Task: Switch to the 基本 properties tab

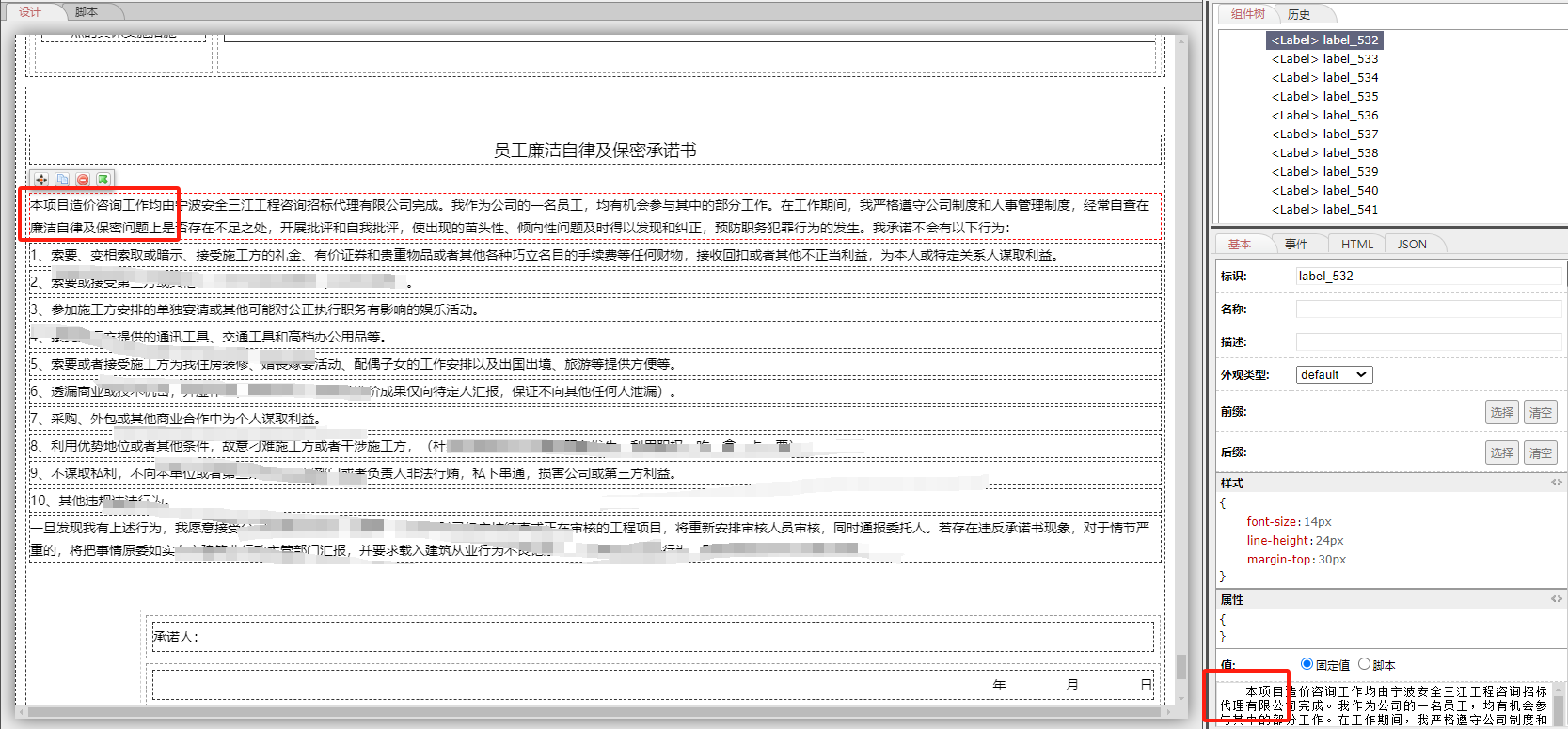Action: [x=1240, y=245]
